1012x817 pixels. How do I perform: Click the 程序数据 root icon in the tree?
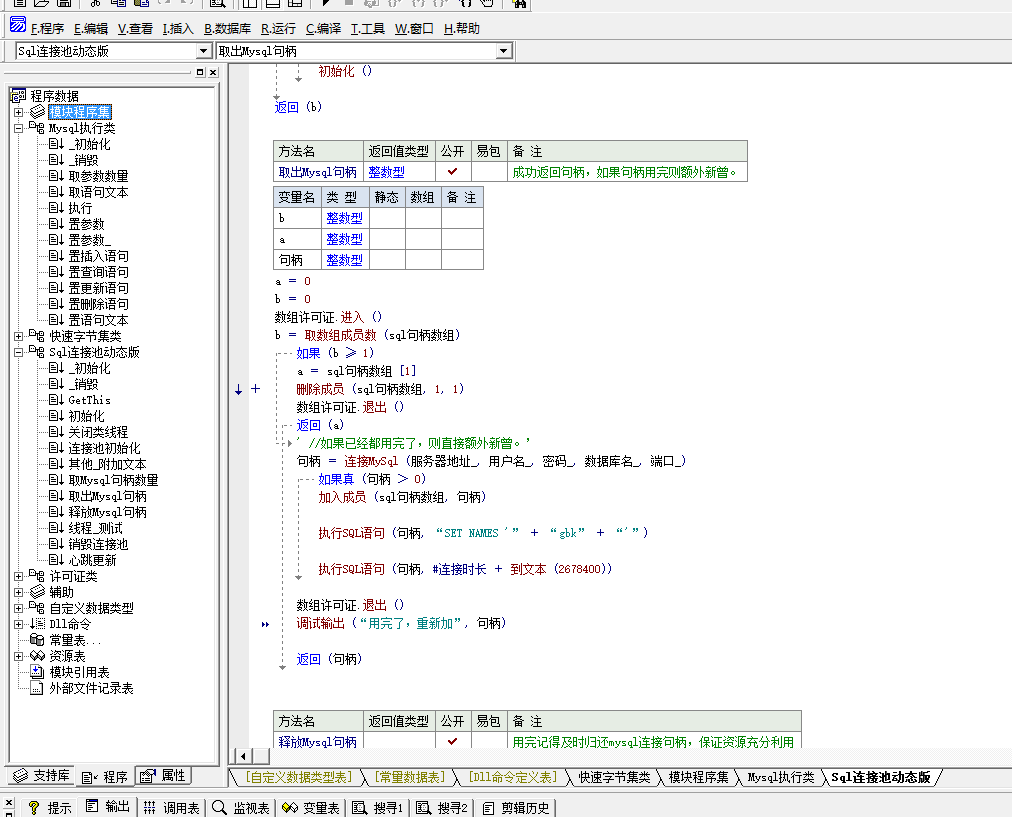[18, 96]
